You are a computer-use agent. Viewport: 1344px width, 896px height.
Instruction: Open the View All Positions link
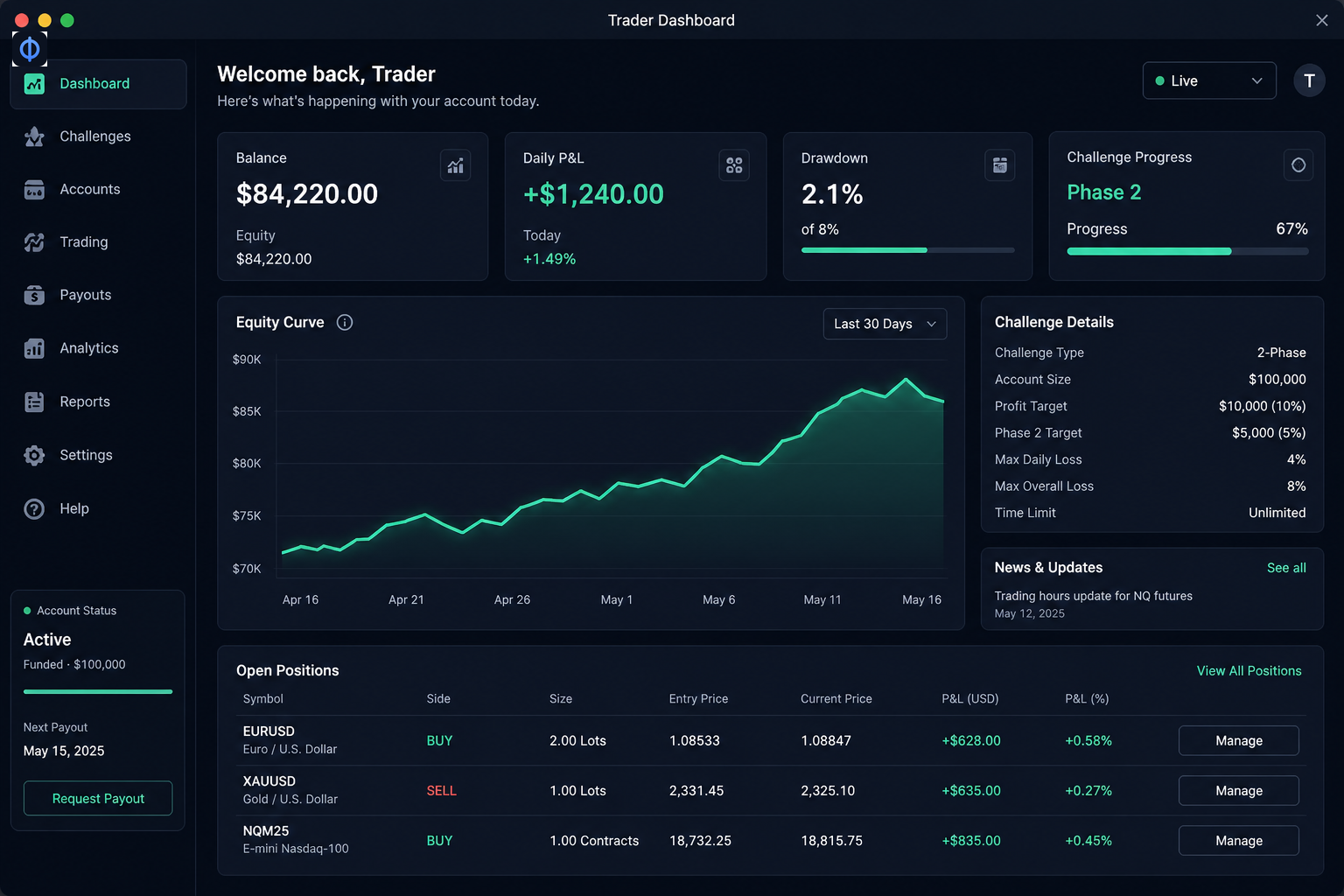coord(1249,671)
